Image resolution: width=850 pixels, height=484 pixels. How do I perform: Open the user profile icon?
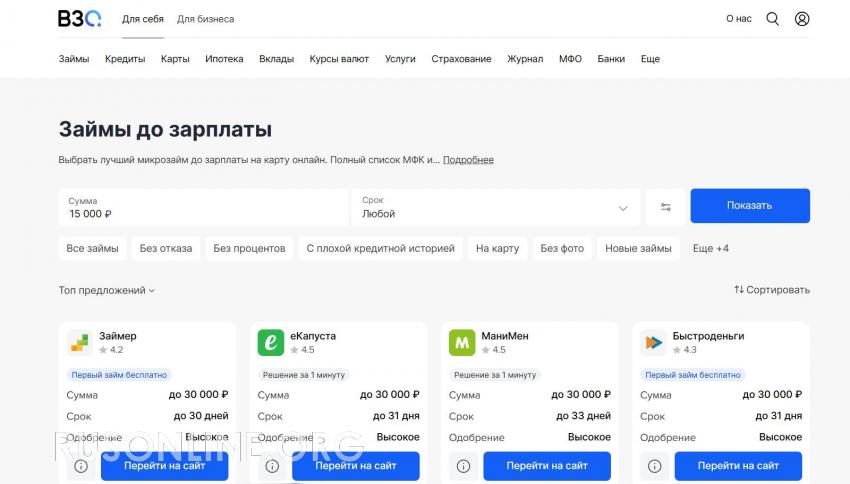pyautogui.click(x=802, y=19)
